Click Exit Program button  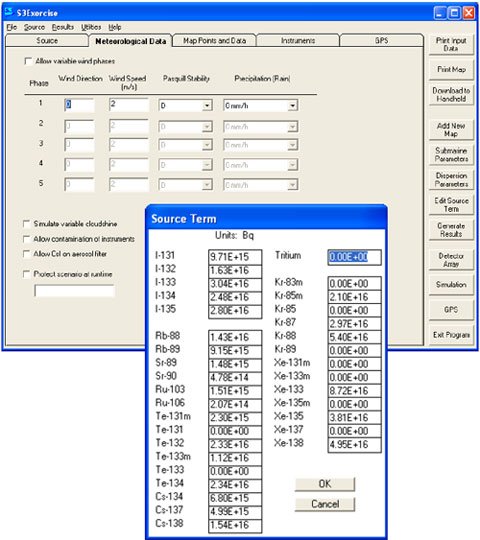click(451, 335)
